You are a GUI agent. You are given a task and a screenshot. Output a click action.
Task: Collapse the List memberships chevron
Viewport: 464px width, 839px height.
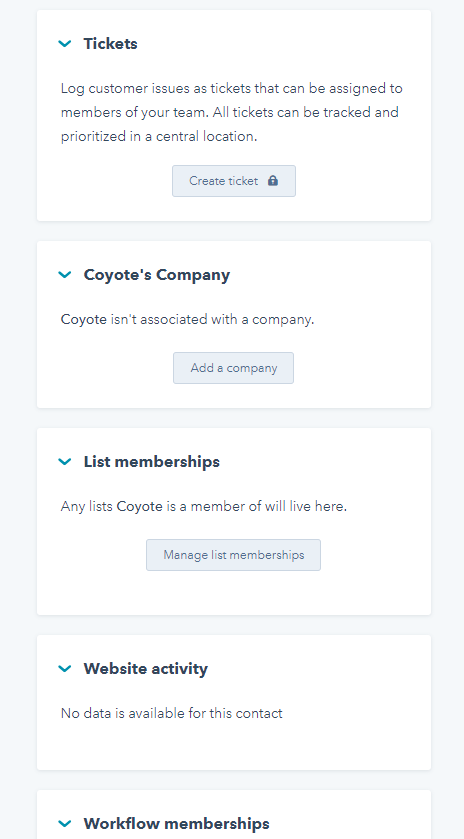65,461
